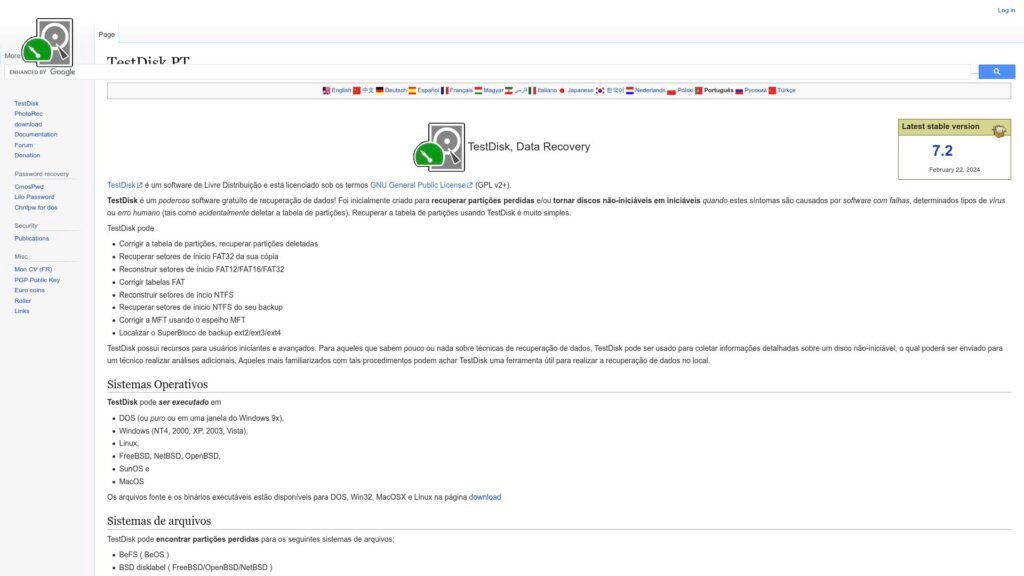Screen dimensions: 1024x576
Task: Open Mon CV (FR) link
Action: tap(33, 269)
